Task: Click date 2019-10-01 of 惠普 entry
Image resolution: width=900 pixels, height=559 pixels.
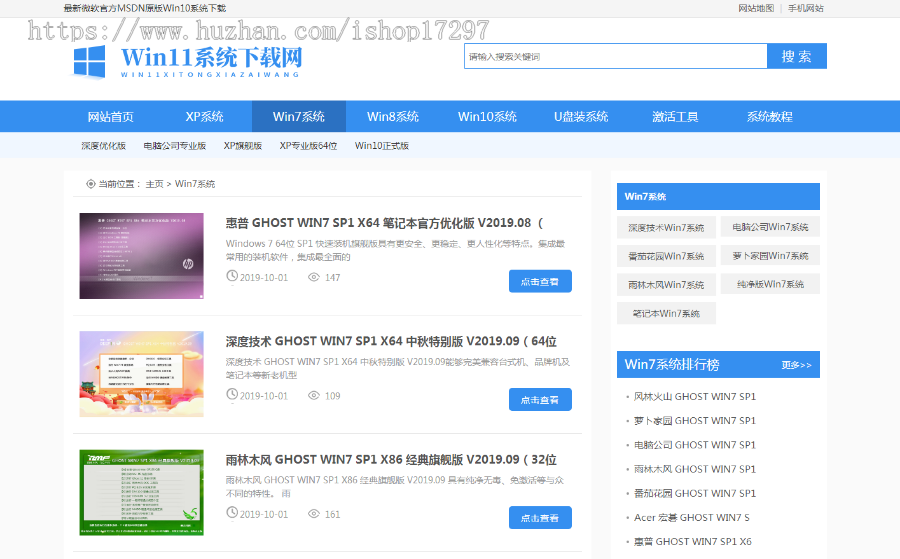Action: pos(263,278)
